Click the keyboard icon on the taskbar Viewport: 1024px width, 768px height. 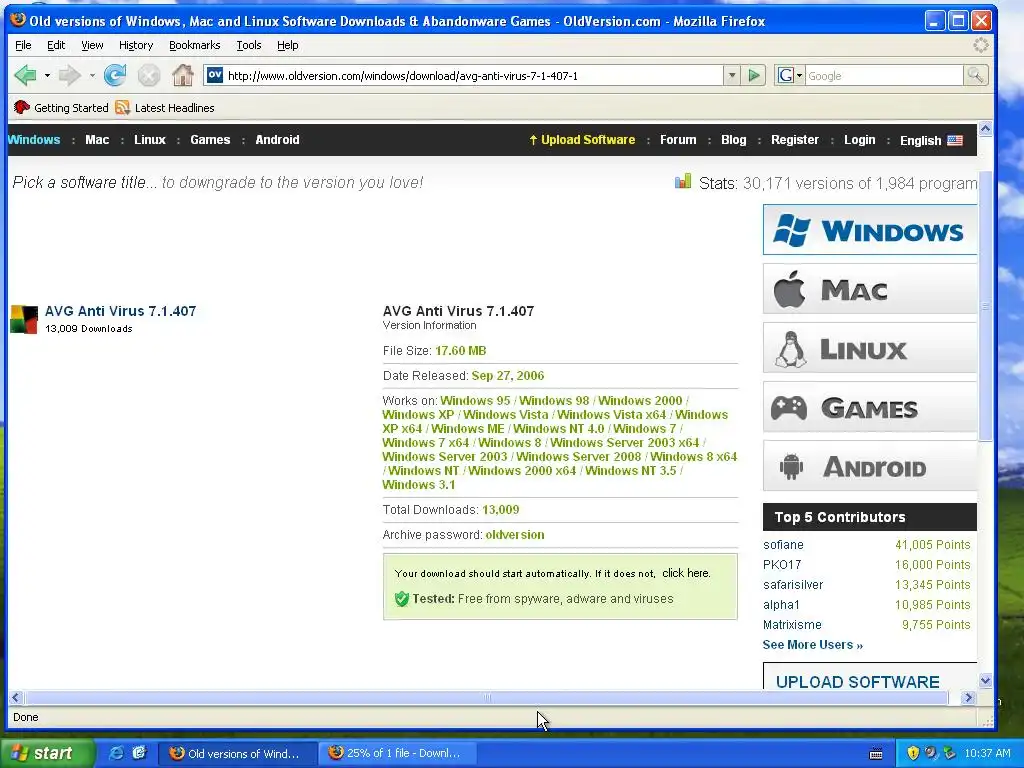(x=876, y=754)
